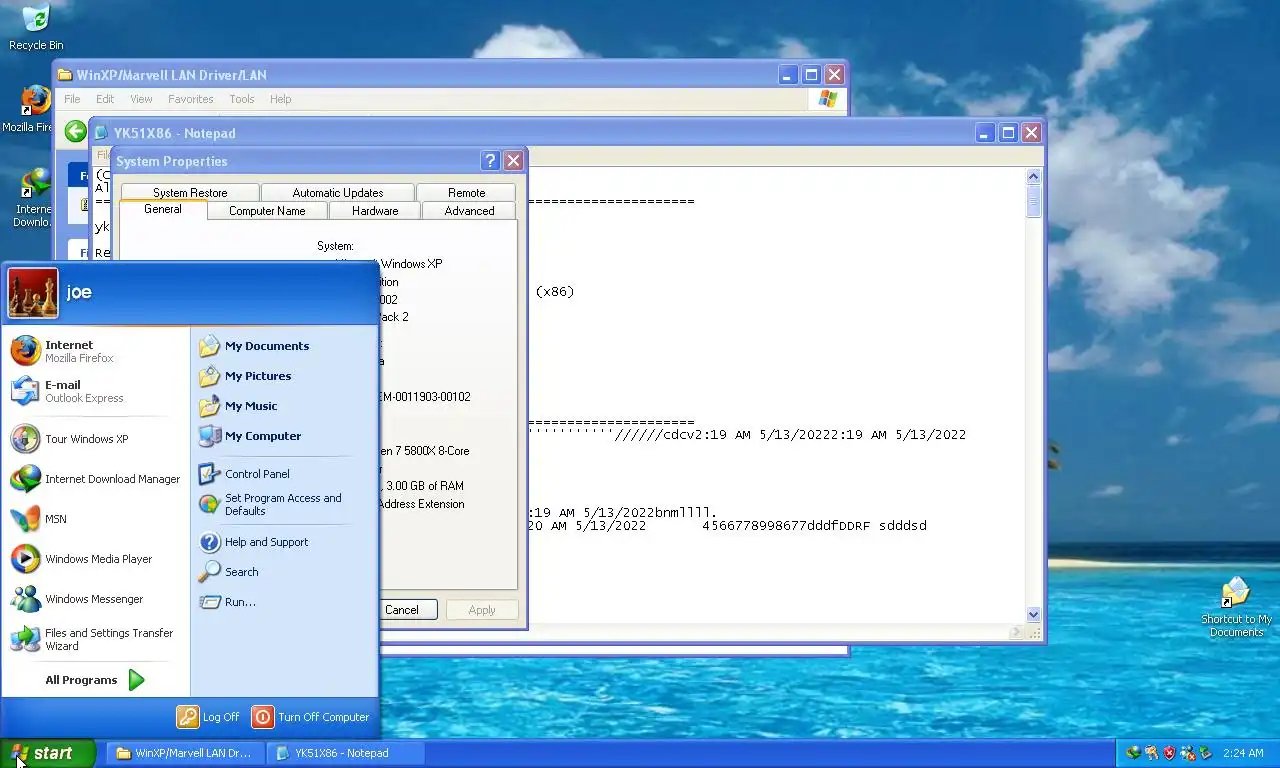
Task: Click Notepad text line ending with 'sdddsd'
Action: 727,526
